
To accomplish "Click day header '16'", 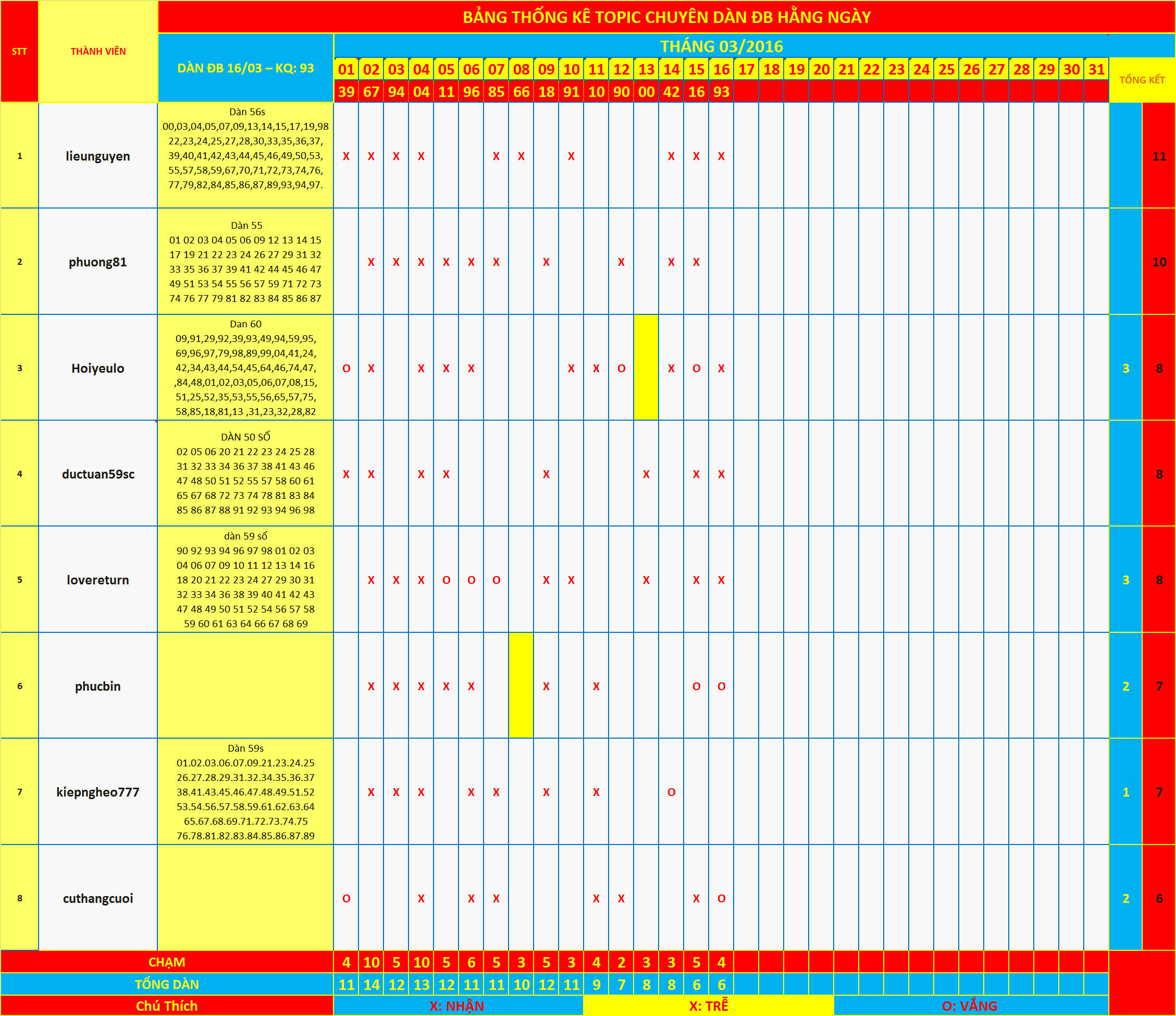I will click(721, 69).
